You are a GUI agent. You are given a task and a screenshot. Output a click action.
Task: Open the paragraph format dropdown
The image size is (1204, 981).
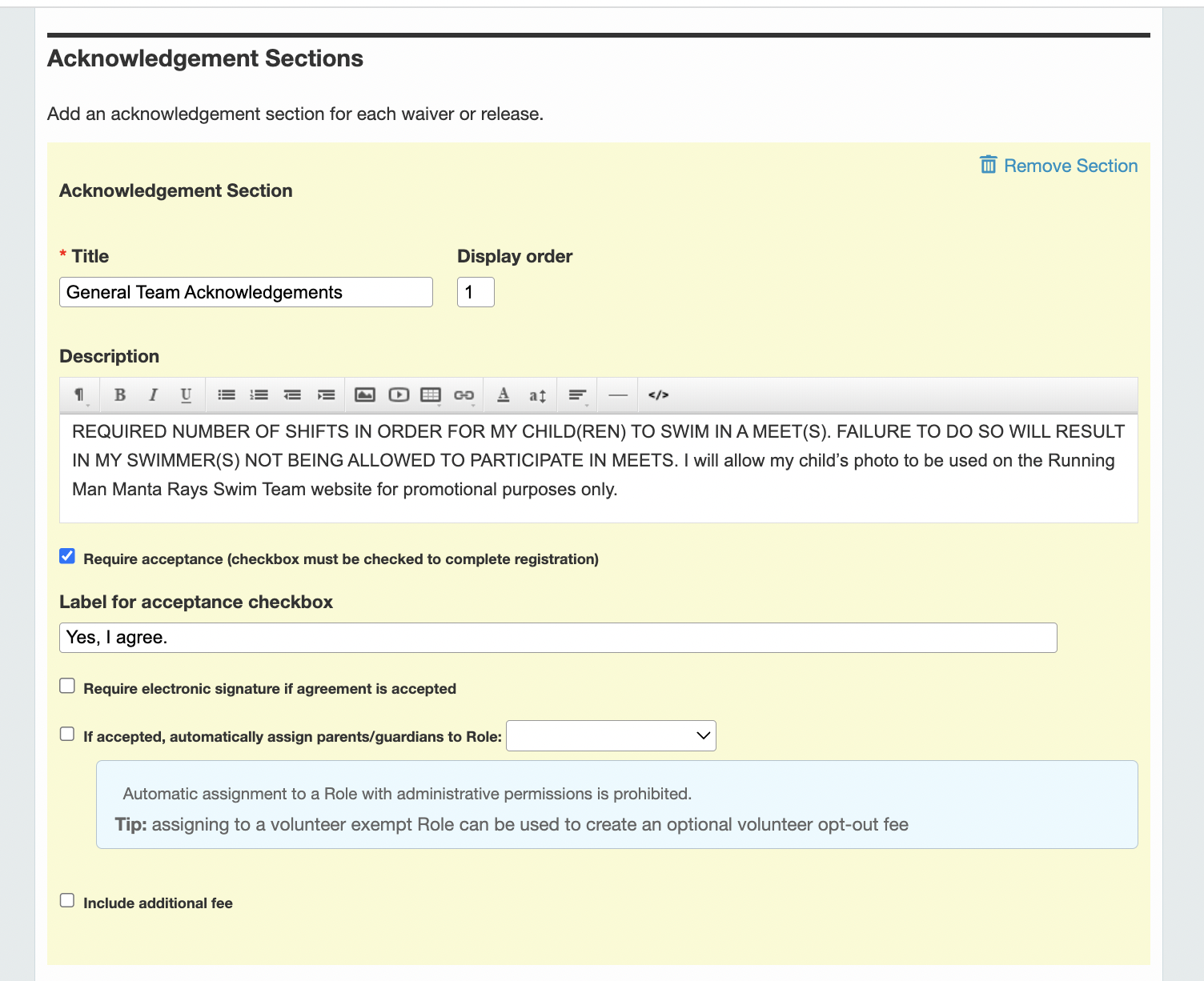(x=78, y=394)
